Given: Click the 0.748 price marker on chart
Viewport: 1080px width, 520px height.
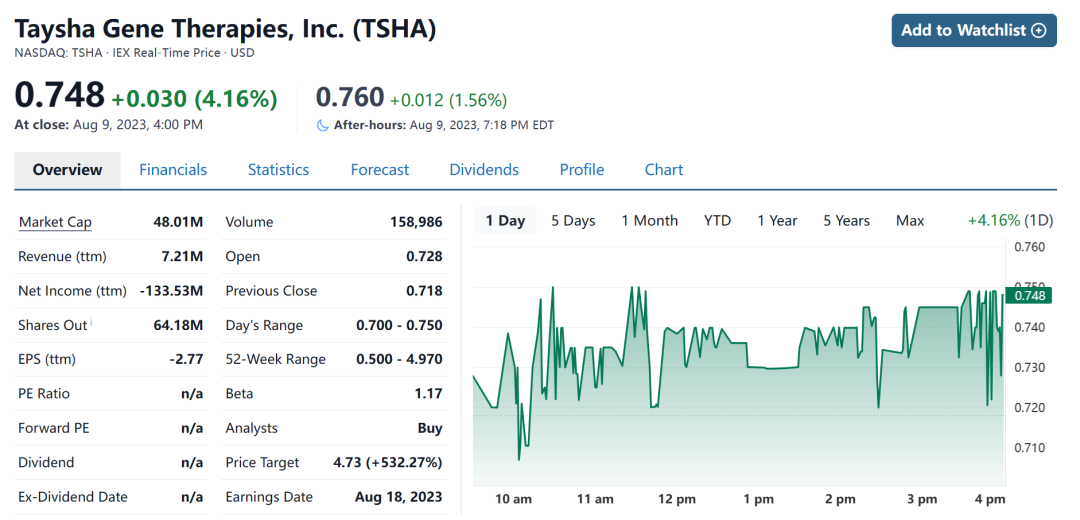Looking at the screenshot, I should point(1029,295).
